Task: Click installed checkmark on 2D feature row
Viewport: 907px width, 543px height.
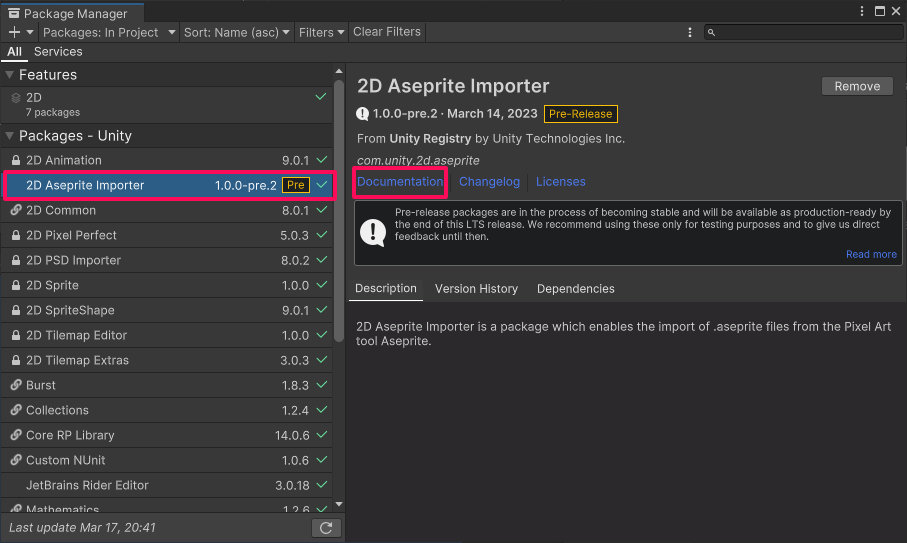Action: click(x=321, y=97)
